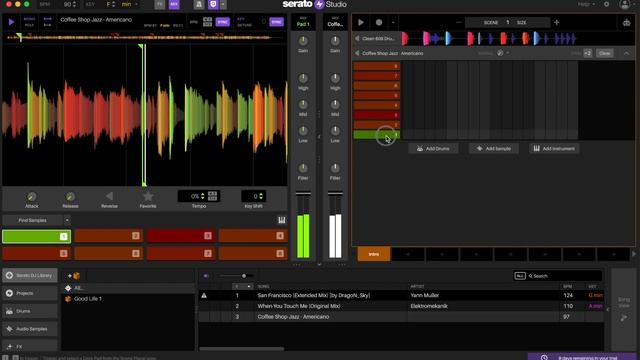Click the purple Twitch-style icon in top bar

click(213, 4)
